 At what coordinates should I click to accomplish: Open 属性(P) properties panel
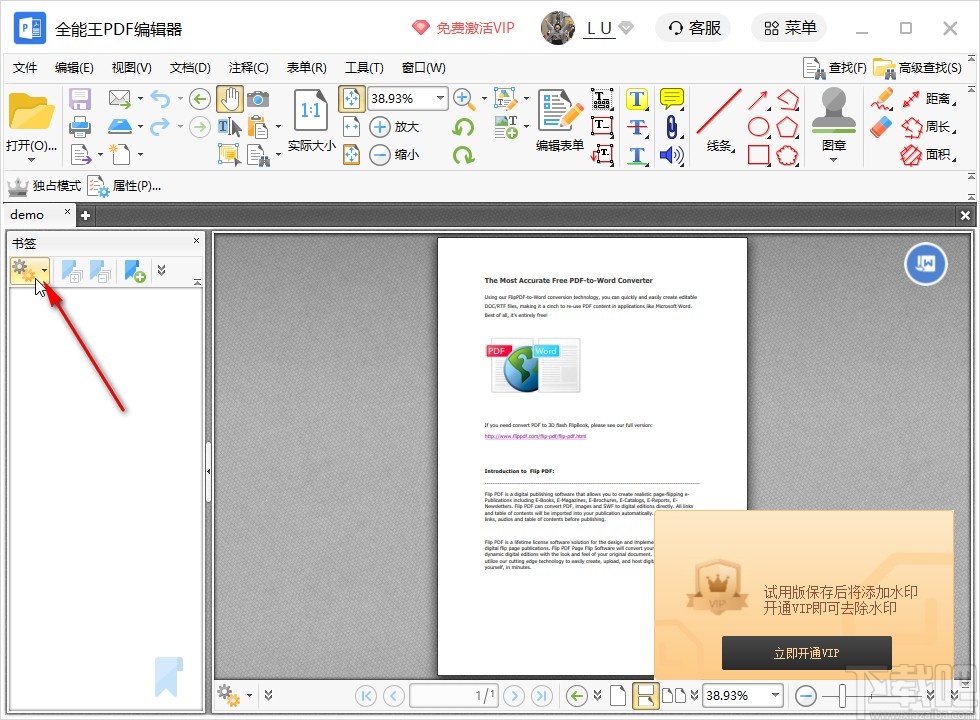tap(124, 186)
